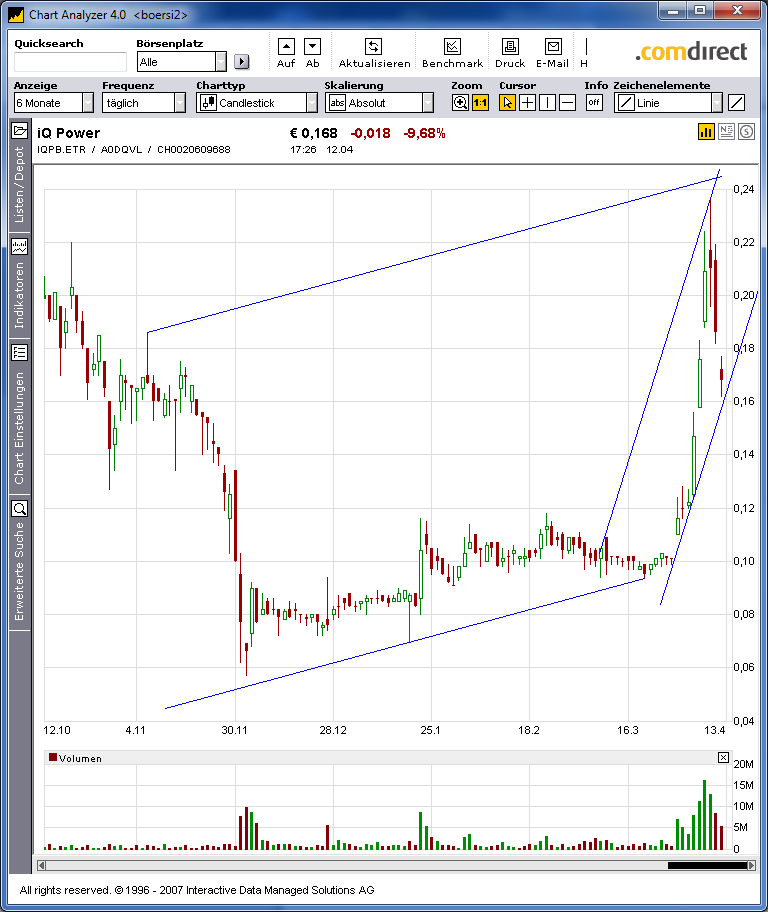
Task: Maximize the Chart Analyzer window
Action: (701, 10)
